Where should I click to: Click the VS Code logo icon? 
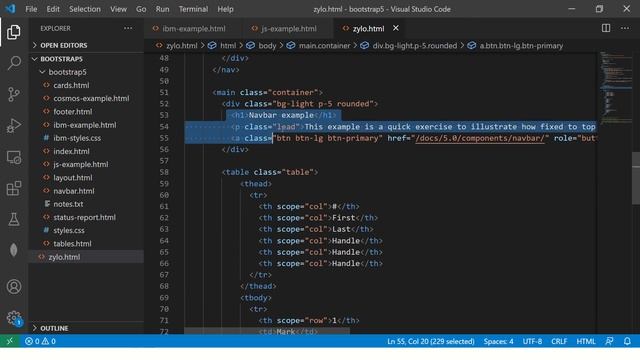click(x=10, y=9)
